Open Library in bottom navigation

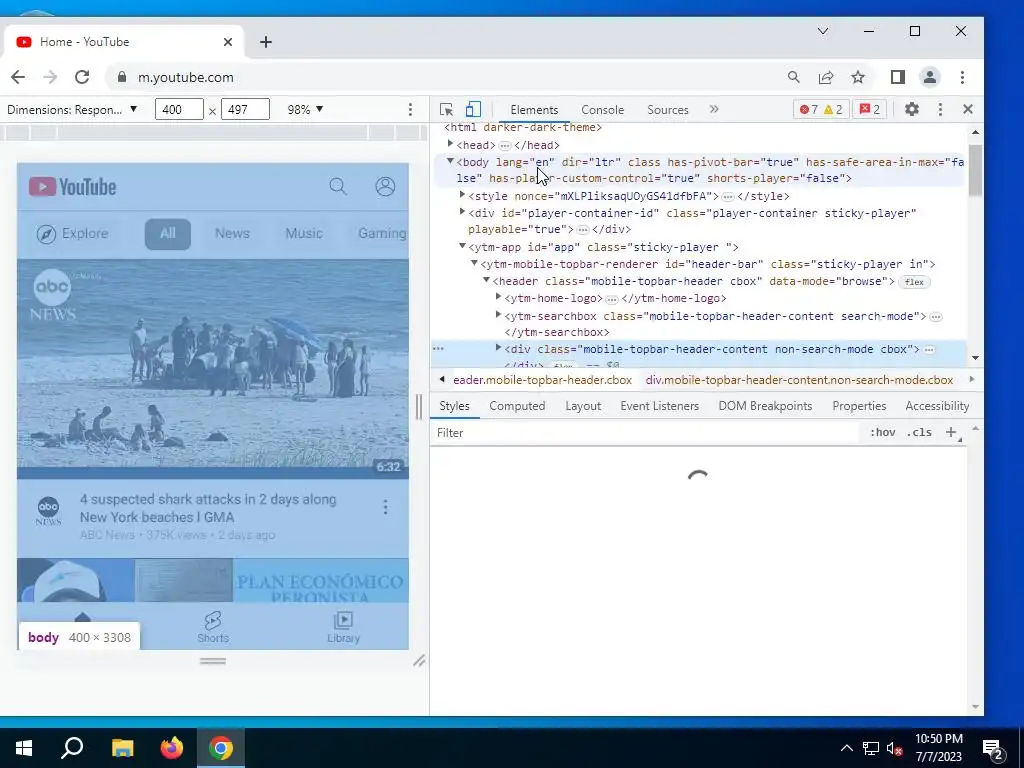344,628
